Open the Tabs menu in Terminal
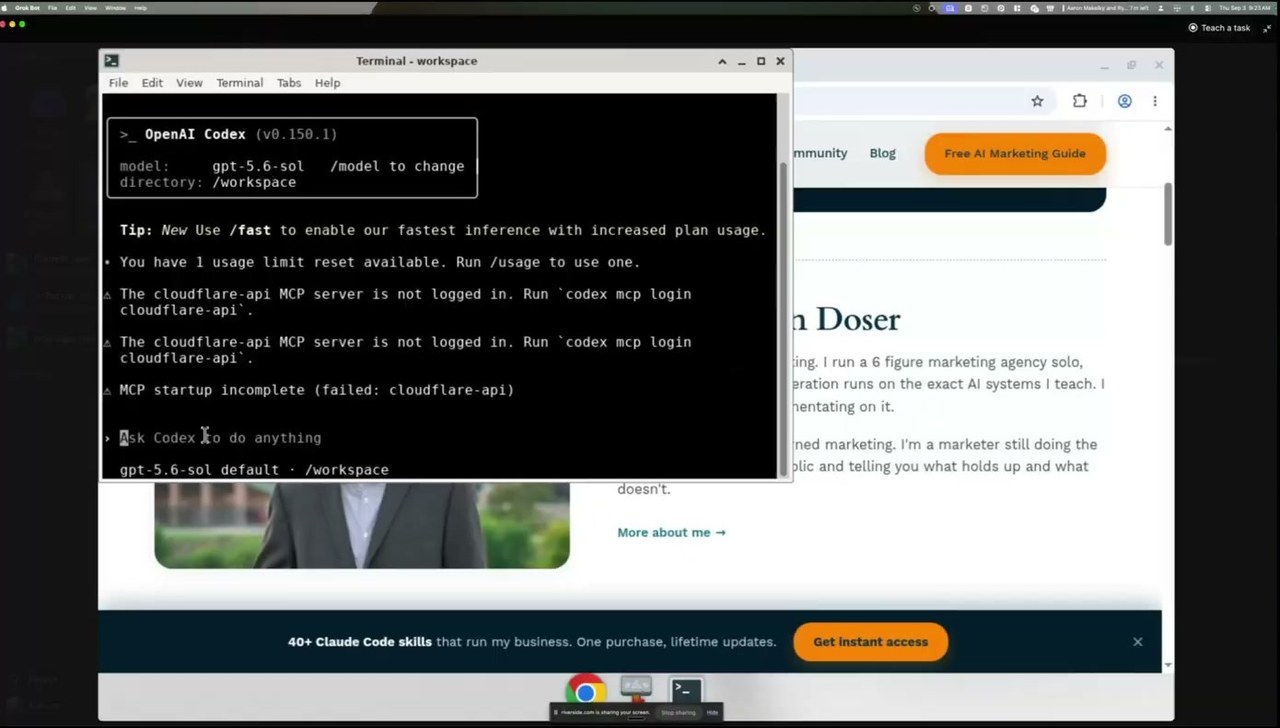 point(289,83)
